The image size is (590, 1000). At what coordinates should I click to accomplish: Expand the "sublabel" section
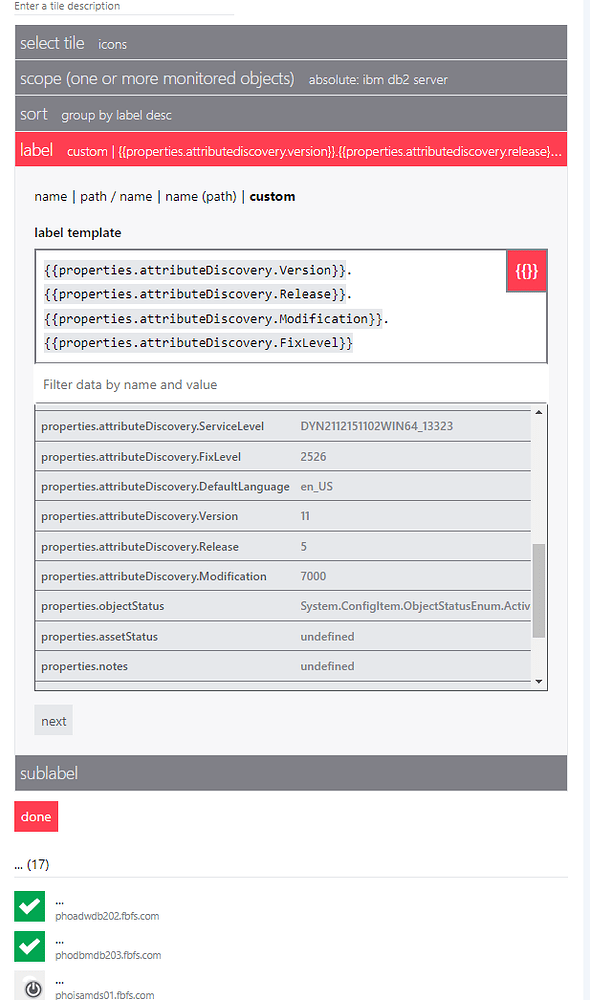coord(45,772)
